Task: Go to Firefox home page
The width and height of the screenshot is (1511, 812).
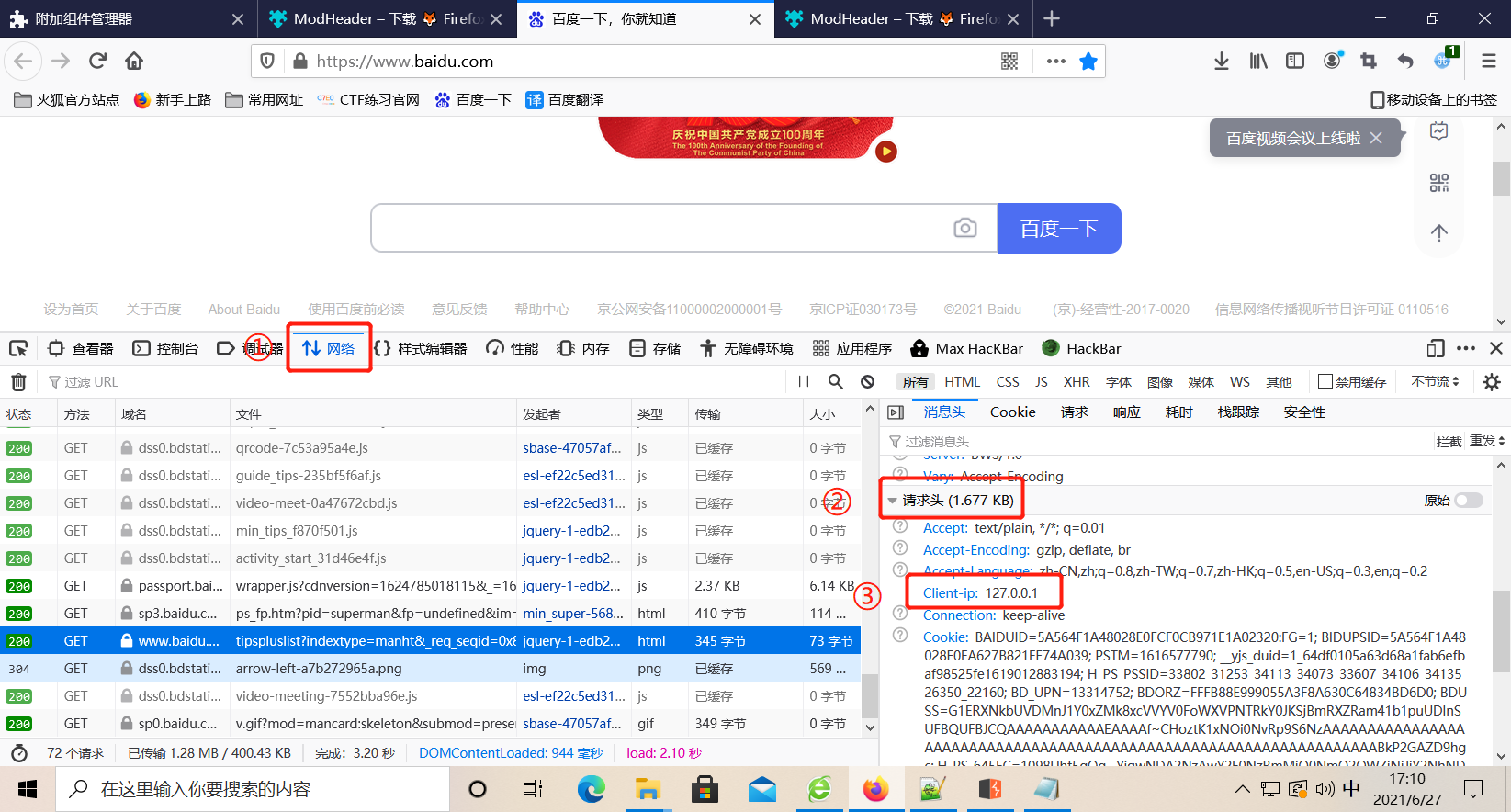Action: [134, 61]
